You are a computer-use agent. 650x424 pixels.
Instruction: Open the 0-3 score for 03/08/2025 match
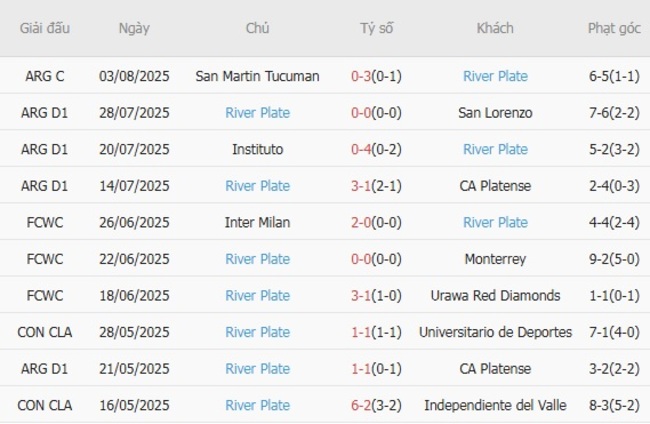(362, 76)
